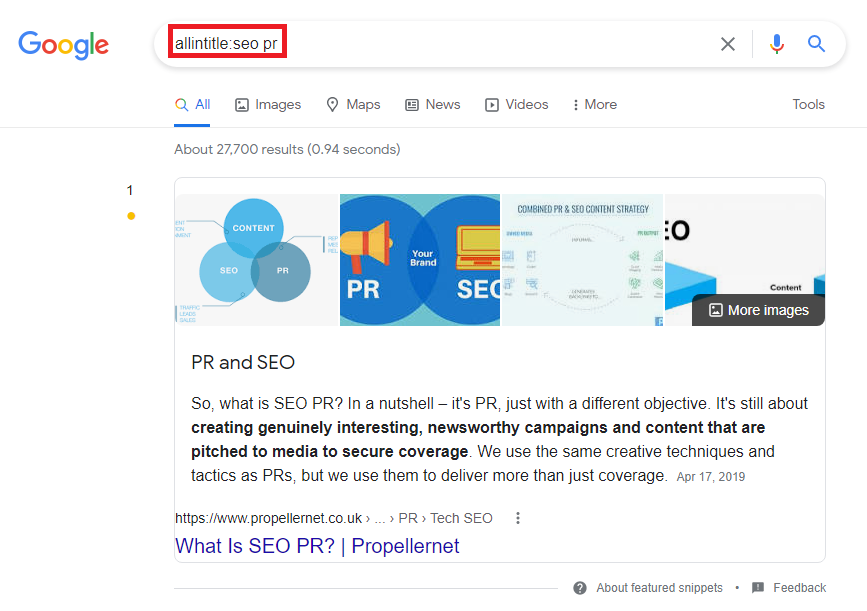This screenshot has width=867, height=611.
Task: Switch to the Images tab
Action: 268,104
